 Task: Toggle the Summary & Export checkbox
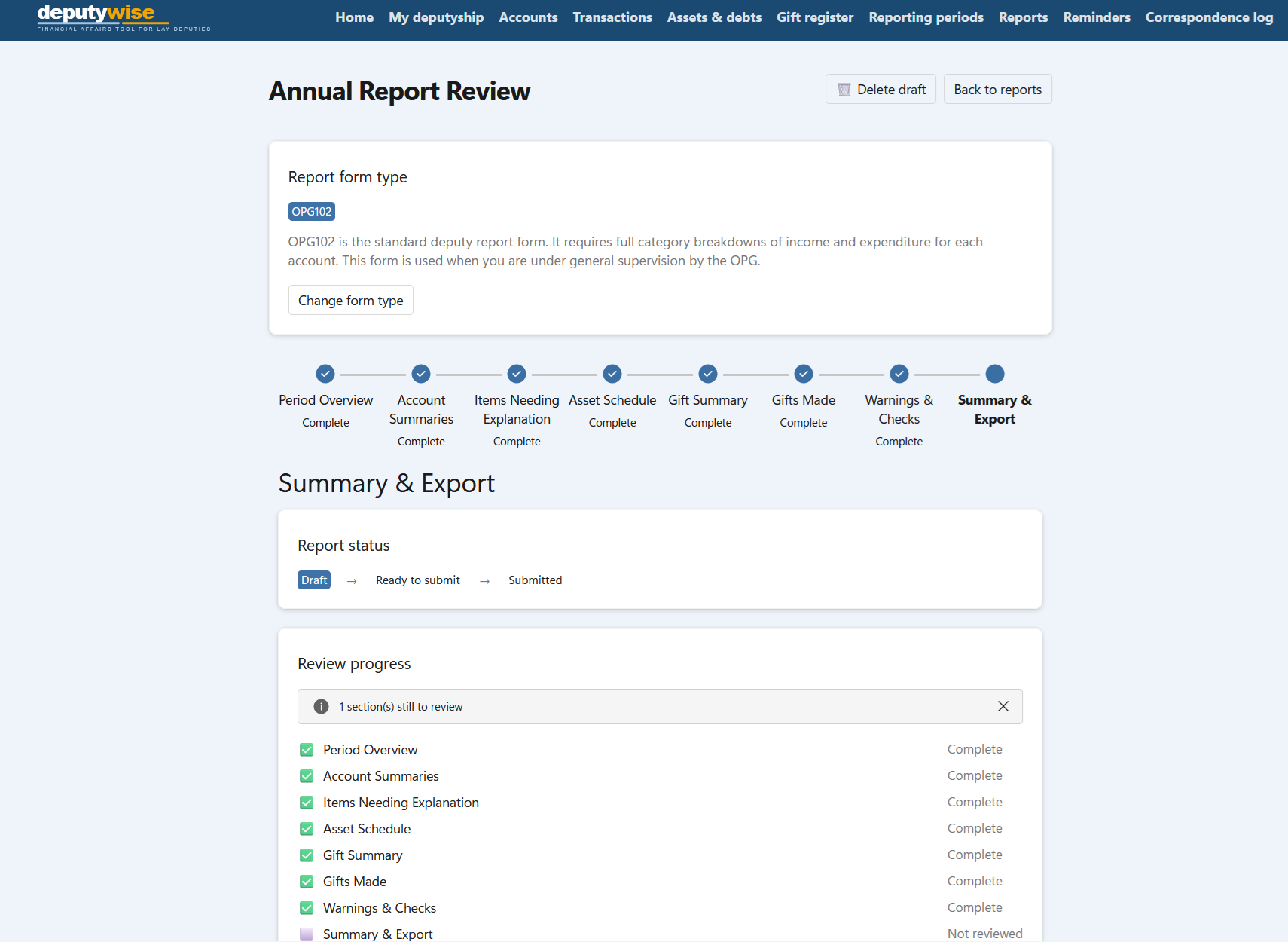[x=307, y=934]
